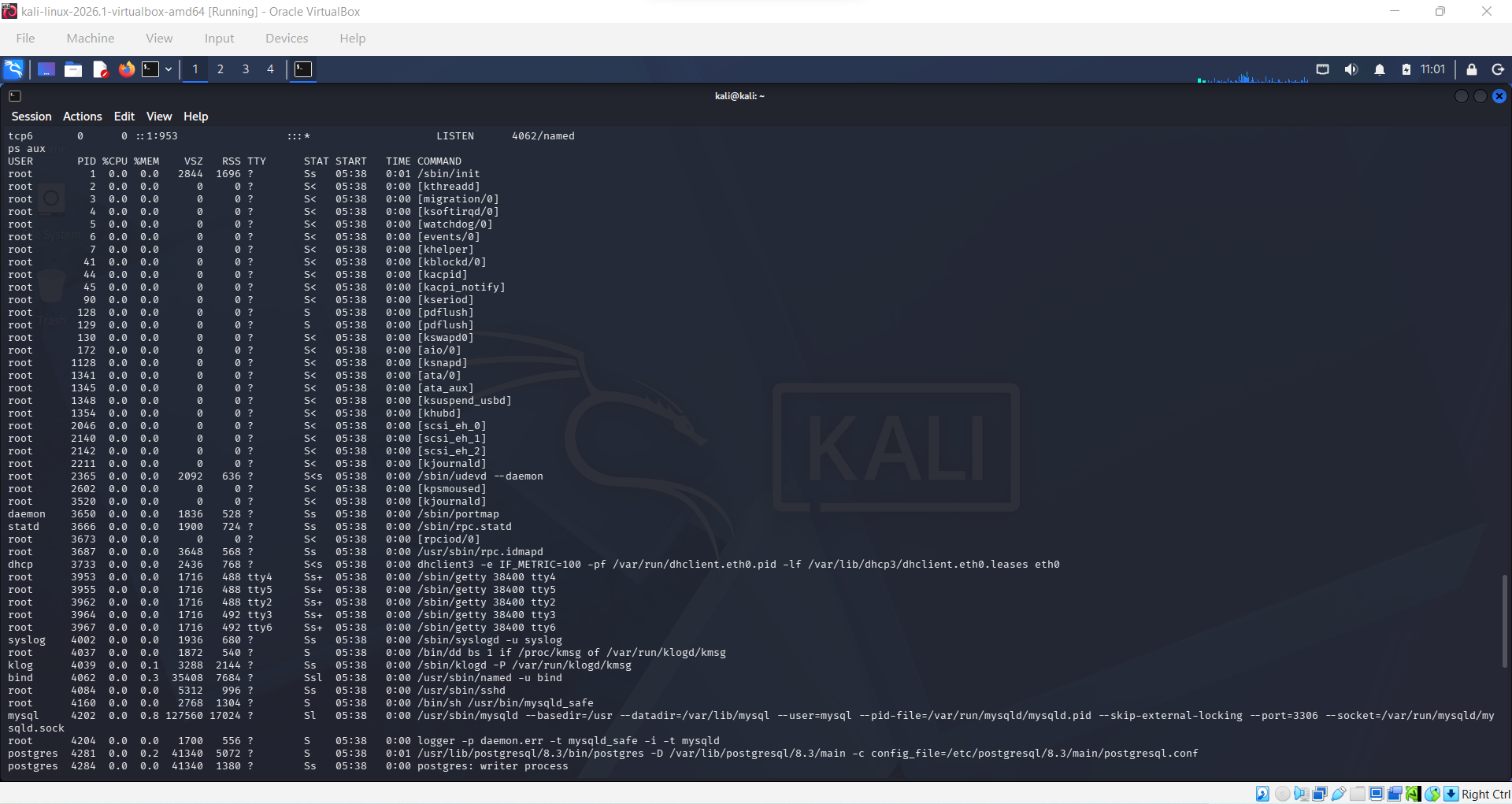
Task: Lock the screen with the padlock icon
Action: (x=1472, y=69)
